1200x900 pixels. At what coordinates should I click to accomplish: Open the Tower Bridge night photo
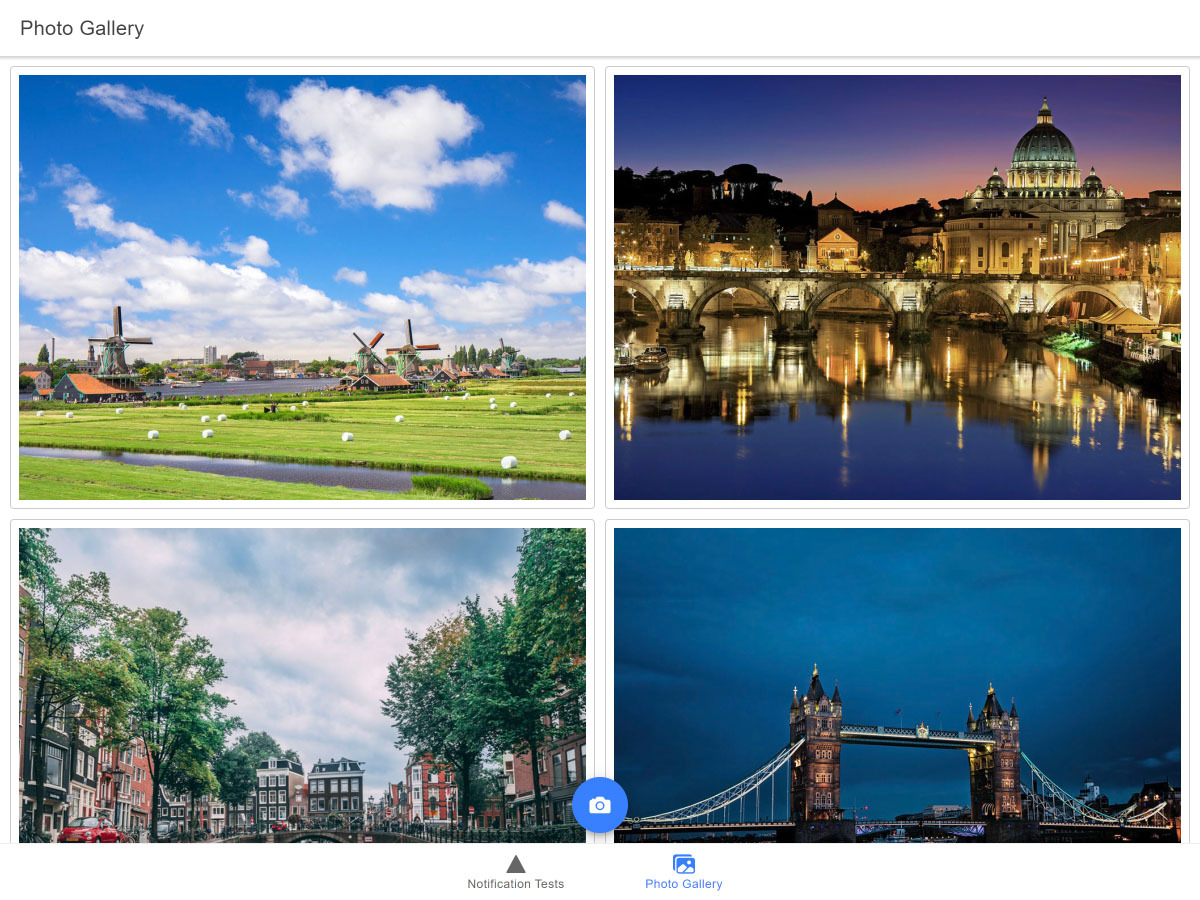point(897,685)
